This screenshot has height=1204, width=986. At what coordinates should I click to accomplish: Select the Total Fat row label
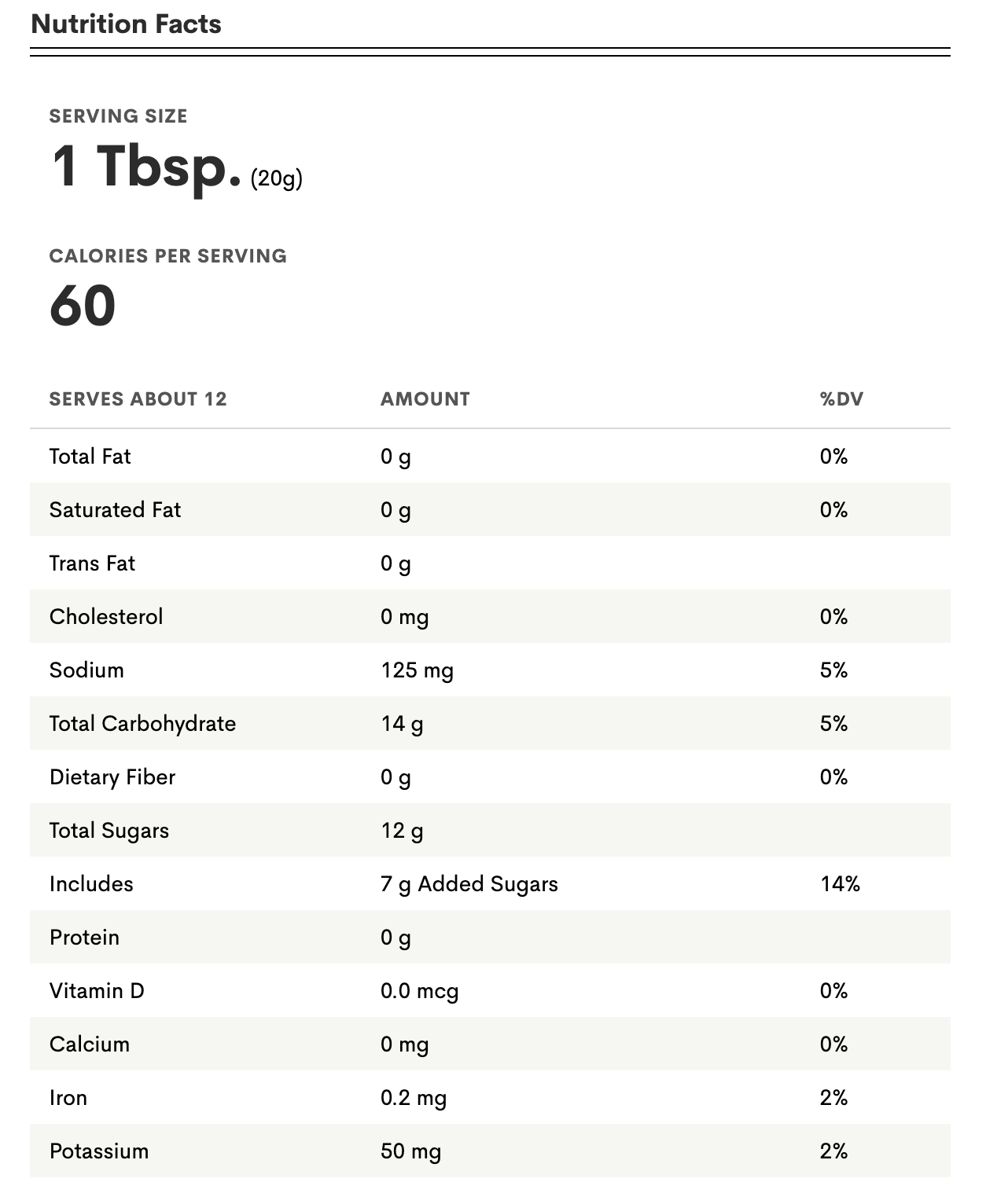tap(90, 457)
